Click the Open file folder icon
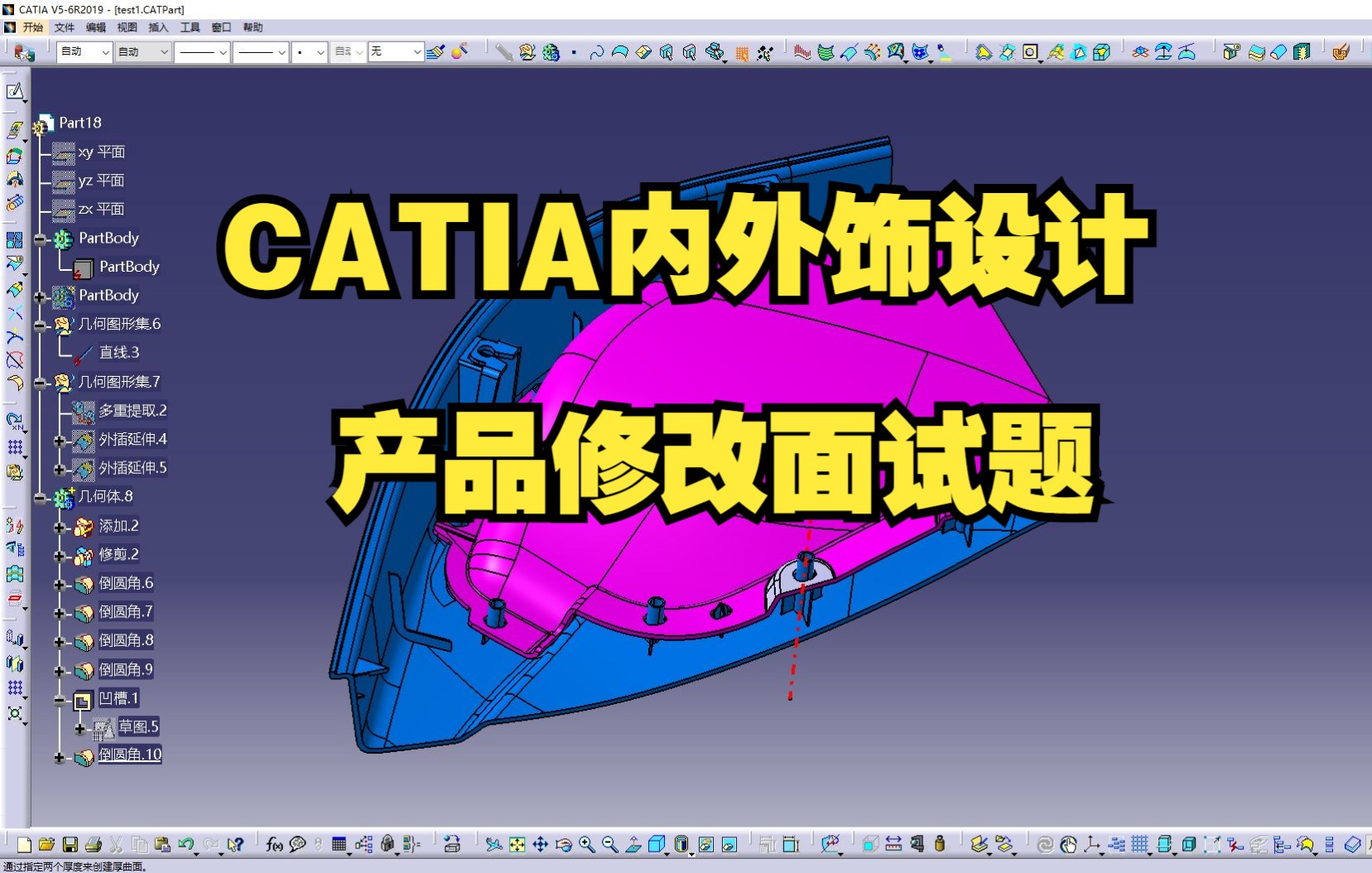The height and width of the screenshot is (873, 1372). point(46,845)
